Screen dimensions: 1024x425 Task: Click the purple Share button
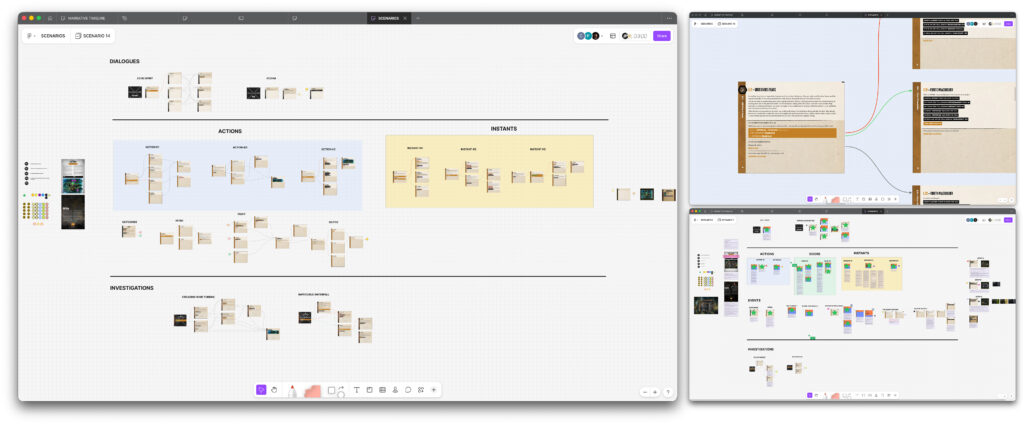(662, 36)
